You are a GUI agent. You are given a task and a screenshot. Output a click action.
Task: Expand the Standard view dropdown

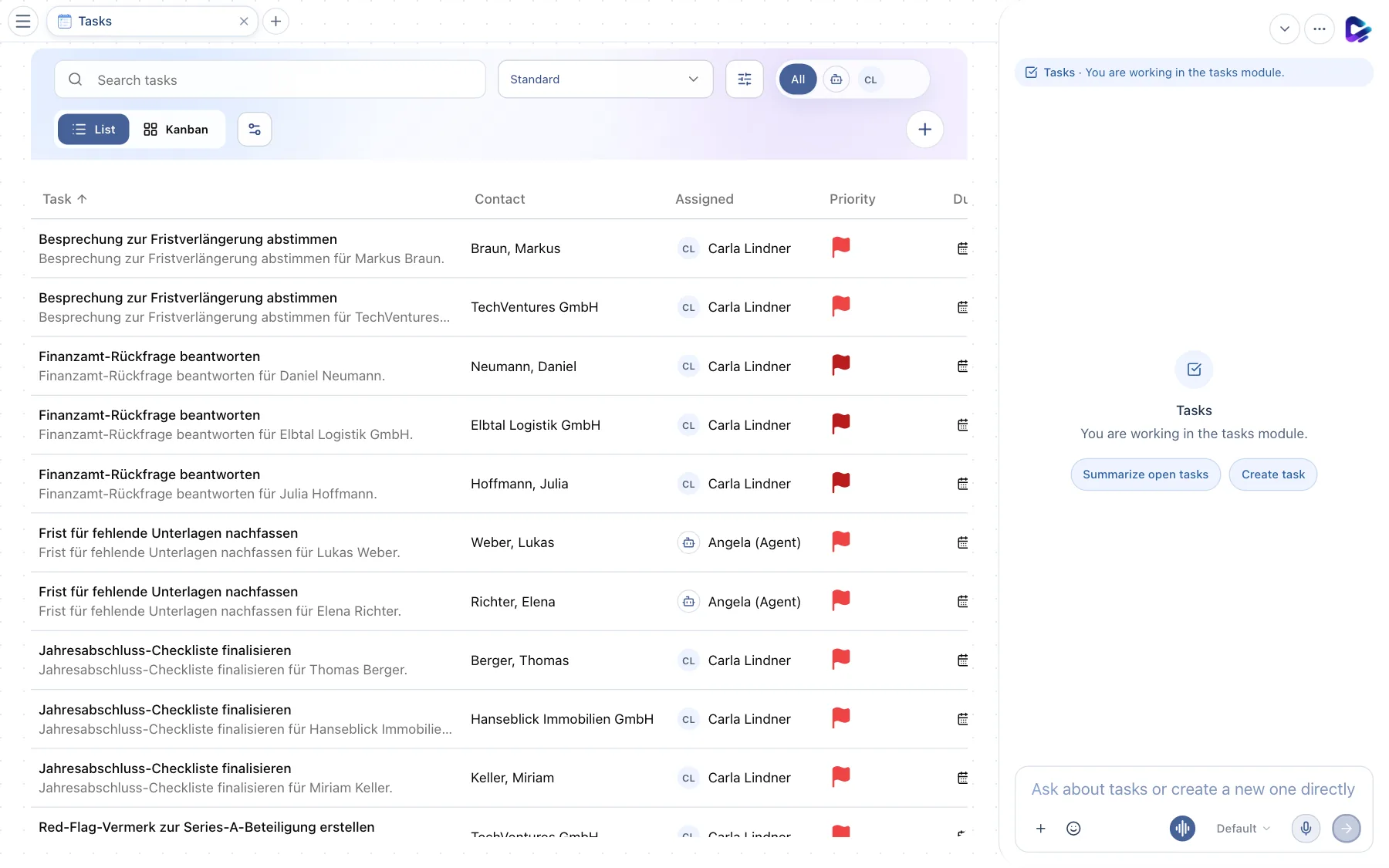(606, 79)
